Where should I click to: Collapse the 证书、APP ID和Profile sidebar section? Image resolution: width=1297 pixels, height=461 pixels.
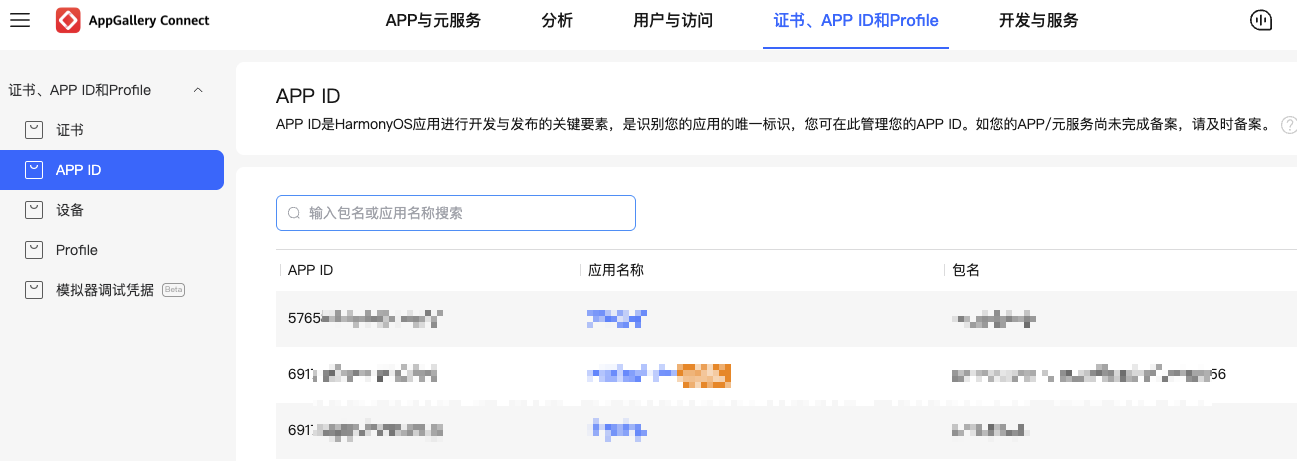pos(198,90)
